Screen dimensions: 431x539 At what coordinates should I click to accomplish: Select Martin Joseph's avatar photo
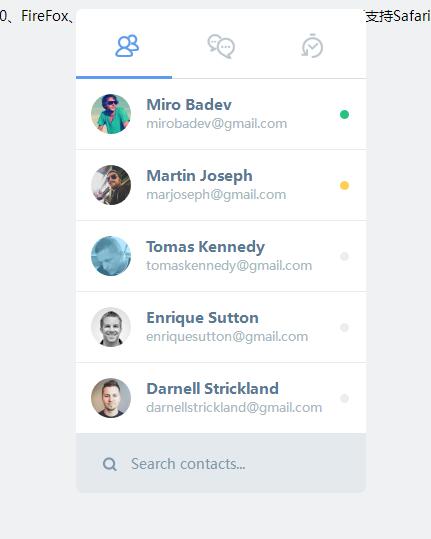(x=111, y=185)
